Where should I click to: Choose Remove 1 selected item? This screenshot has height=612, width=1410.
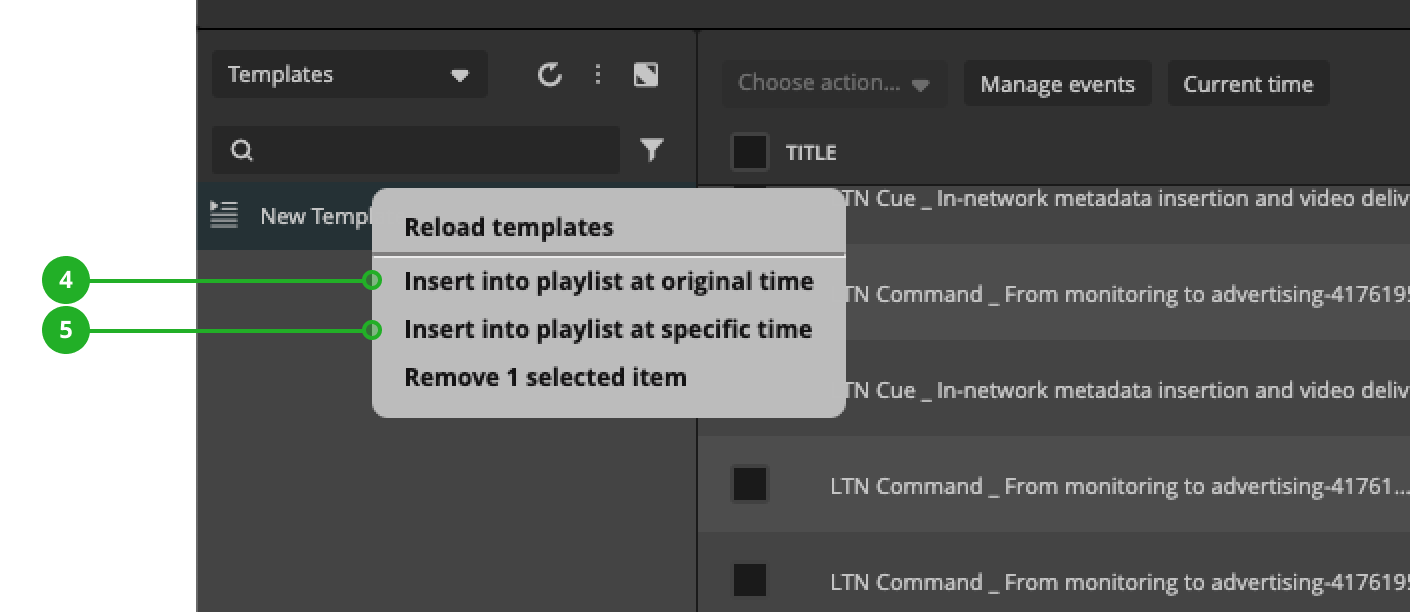(x=545, y=377)
